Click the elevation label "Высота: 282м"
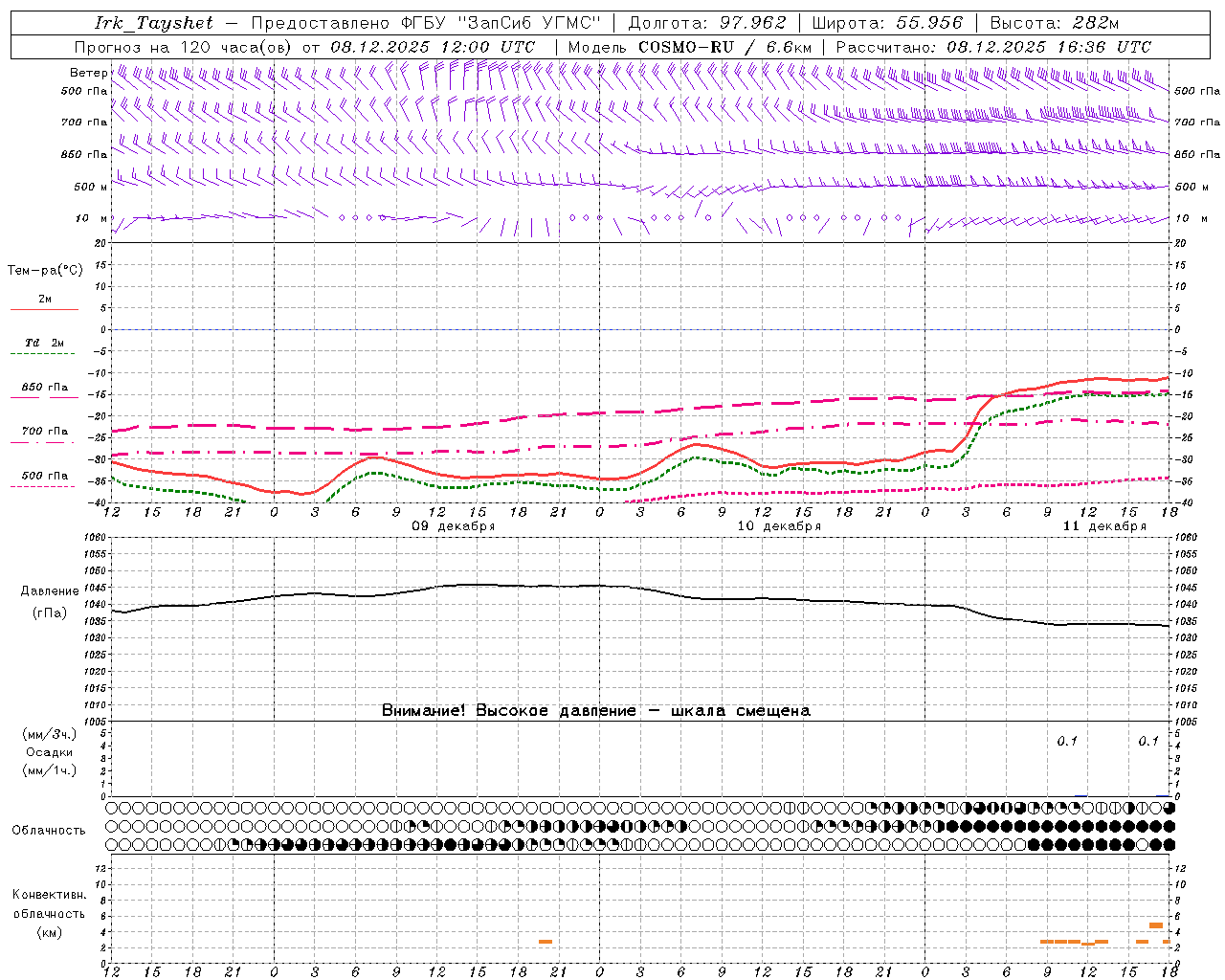The height and width of the screenshot is (980, 1225). tap(1055, 23)
